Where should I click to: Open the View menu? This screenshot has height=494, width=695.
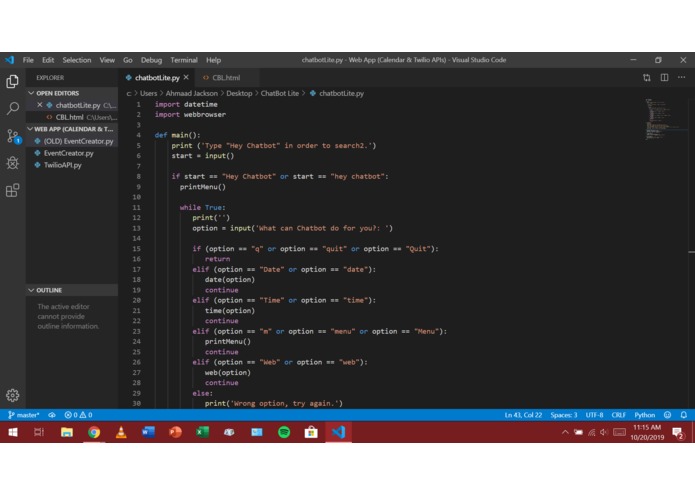tap(107, 60)
